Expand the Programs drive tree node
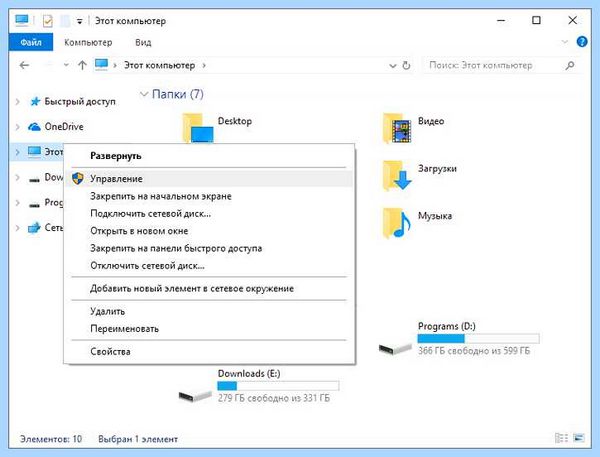The width and height of the screenshot is (600, 457). tap(18, 202)
